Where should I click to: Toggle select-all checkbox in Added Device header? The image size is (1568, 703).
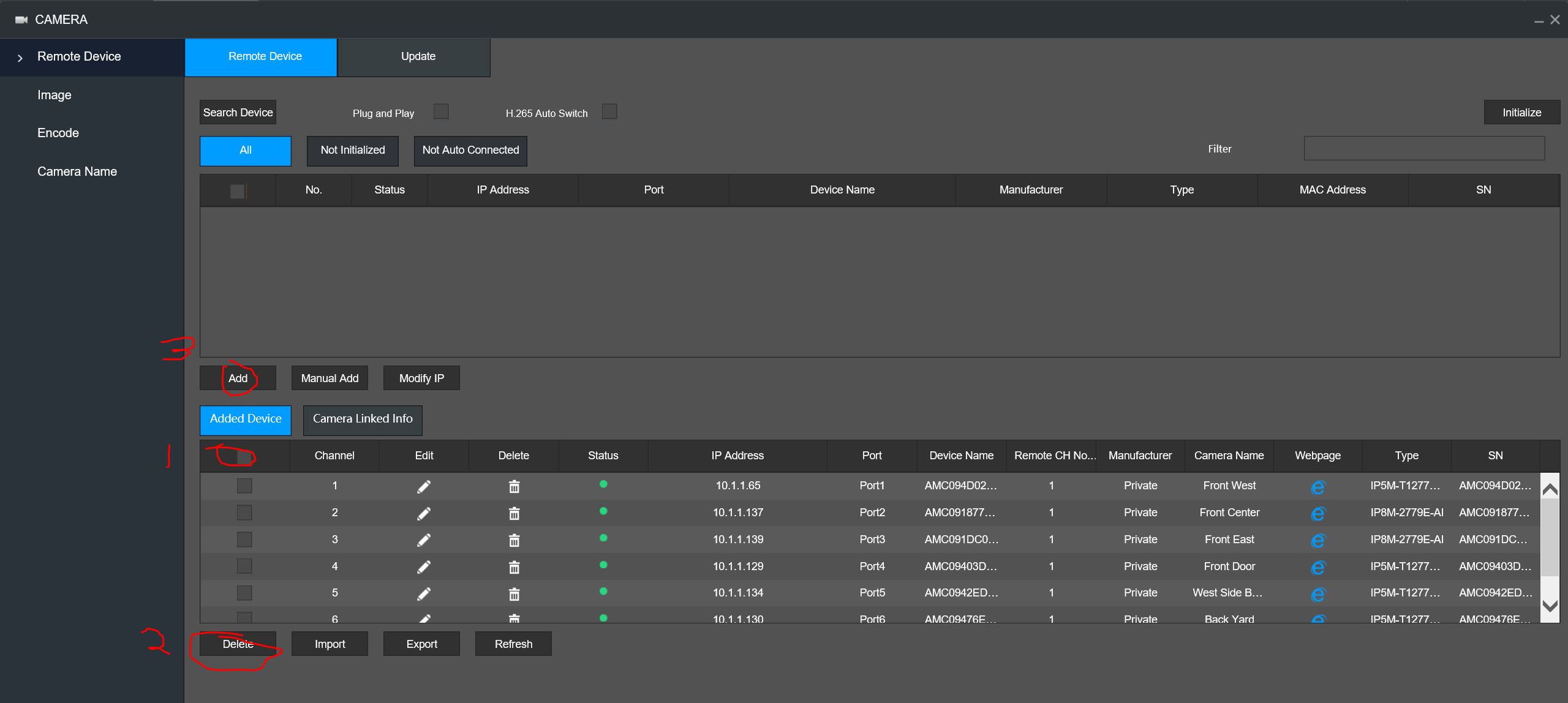click(x=244, y=457)
